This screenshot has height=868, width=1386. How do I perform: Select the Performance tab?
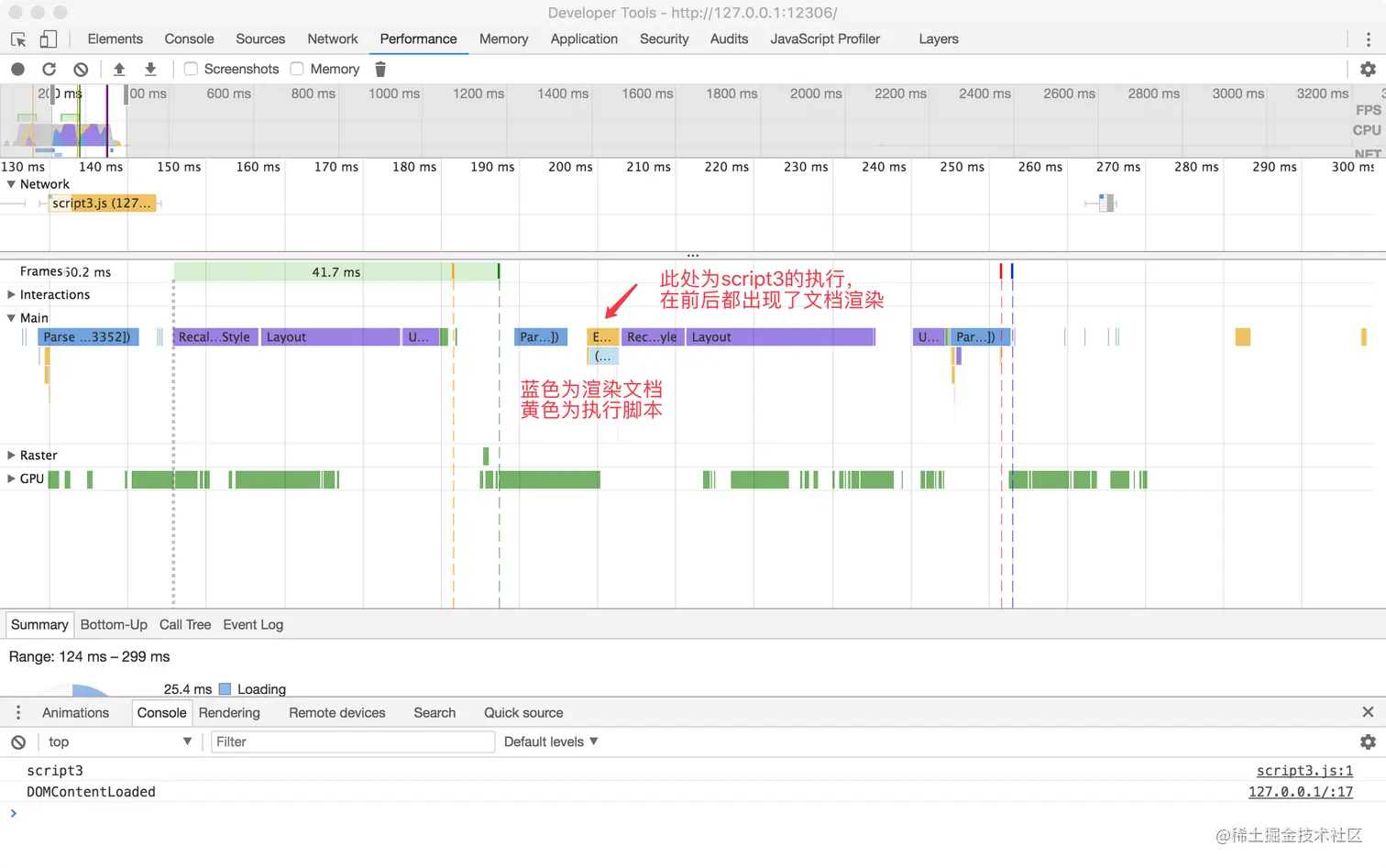pyautogui.click(x=418, y=39)
